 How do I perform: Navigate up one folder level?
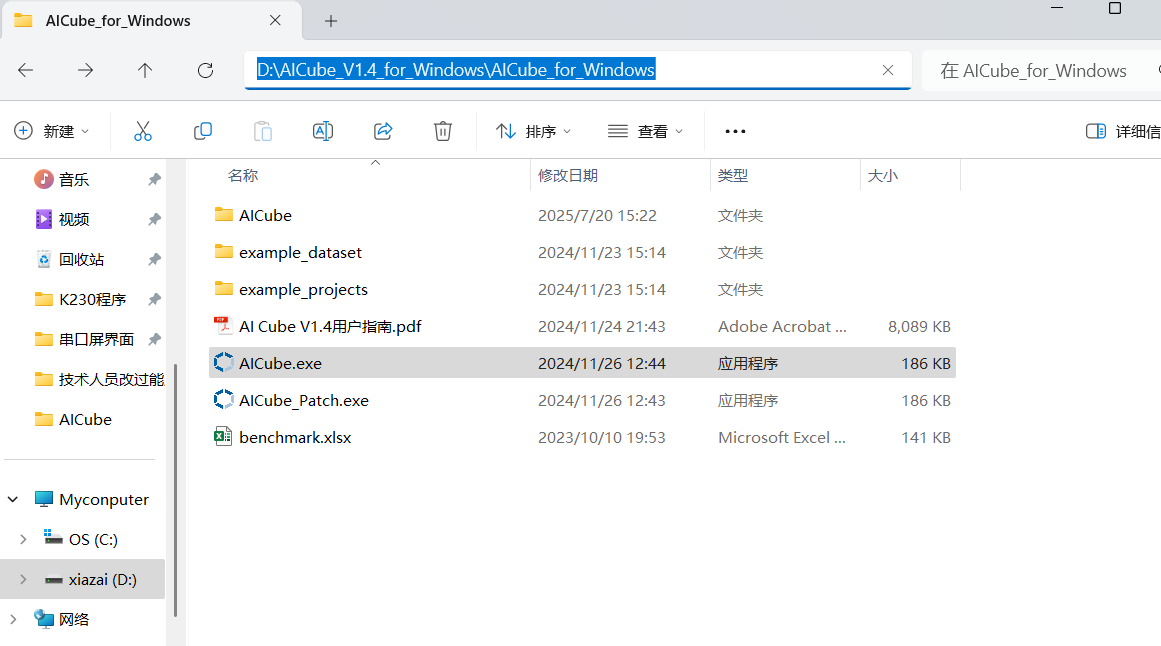[145, 70]
